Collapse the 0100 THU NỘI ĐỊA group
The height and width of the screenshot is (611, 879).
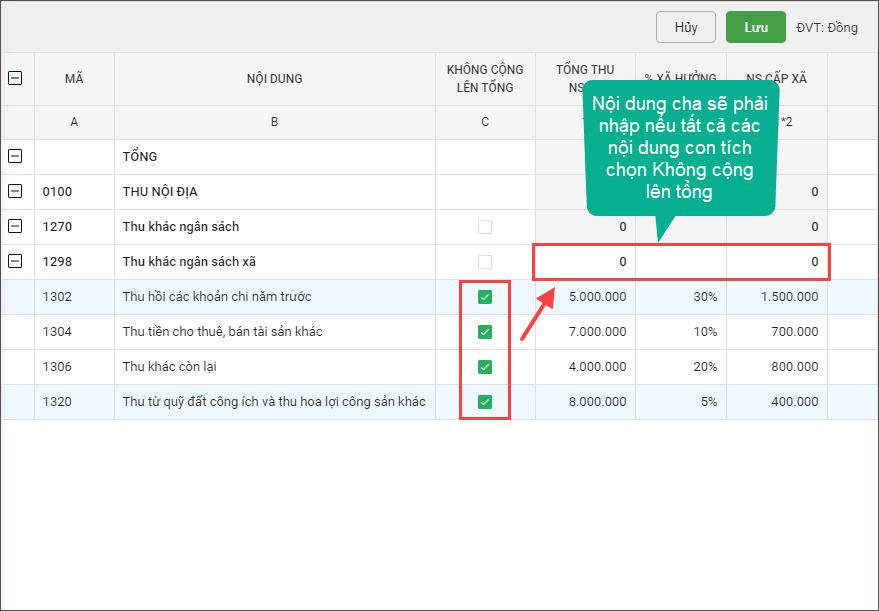click(x=16, y=191)
